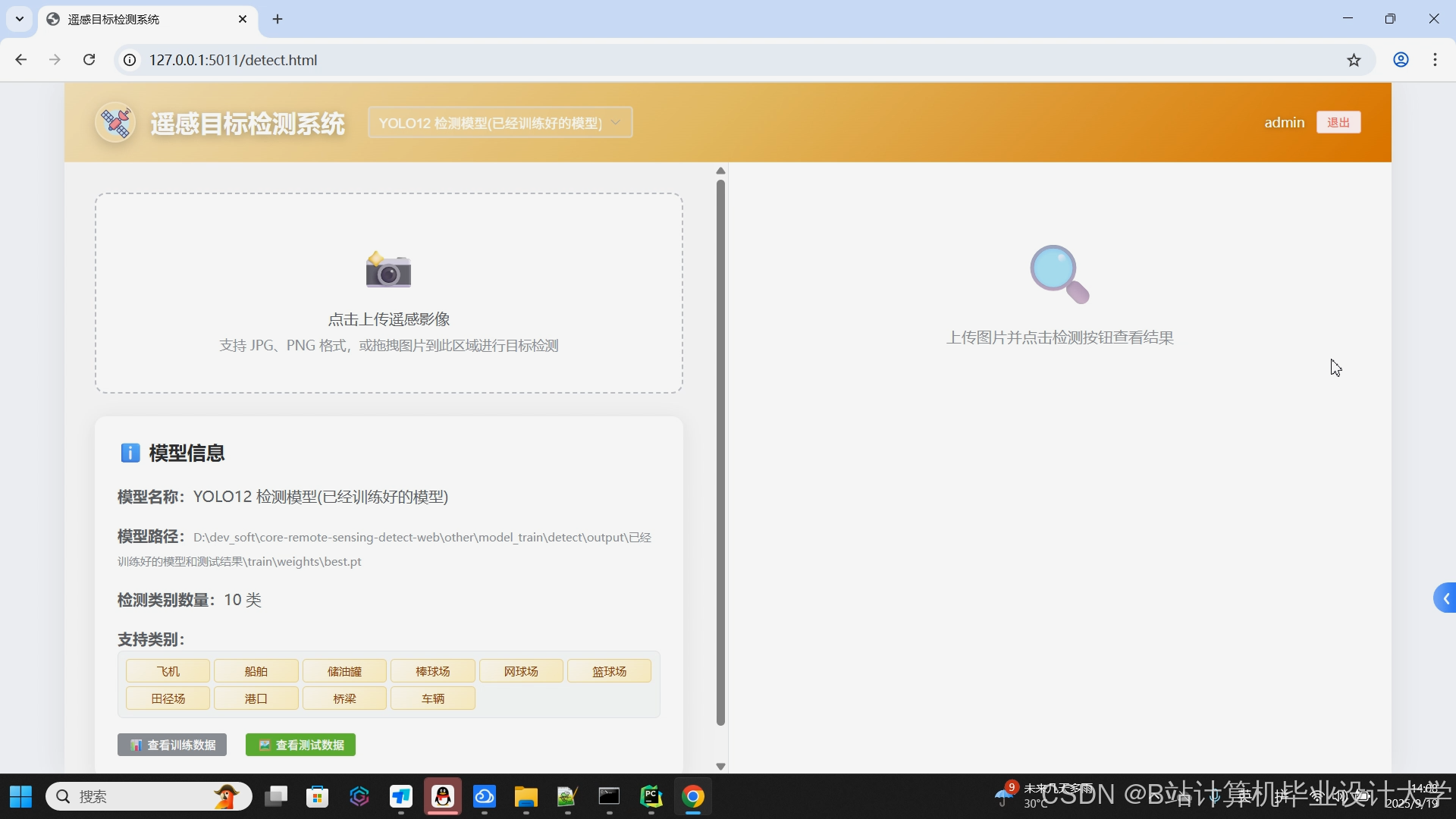Open Chrome profile icon
Screen dimensions: 1456x819
click(x=1401, y=60)
